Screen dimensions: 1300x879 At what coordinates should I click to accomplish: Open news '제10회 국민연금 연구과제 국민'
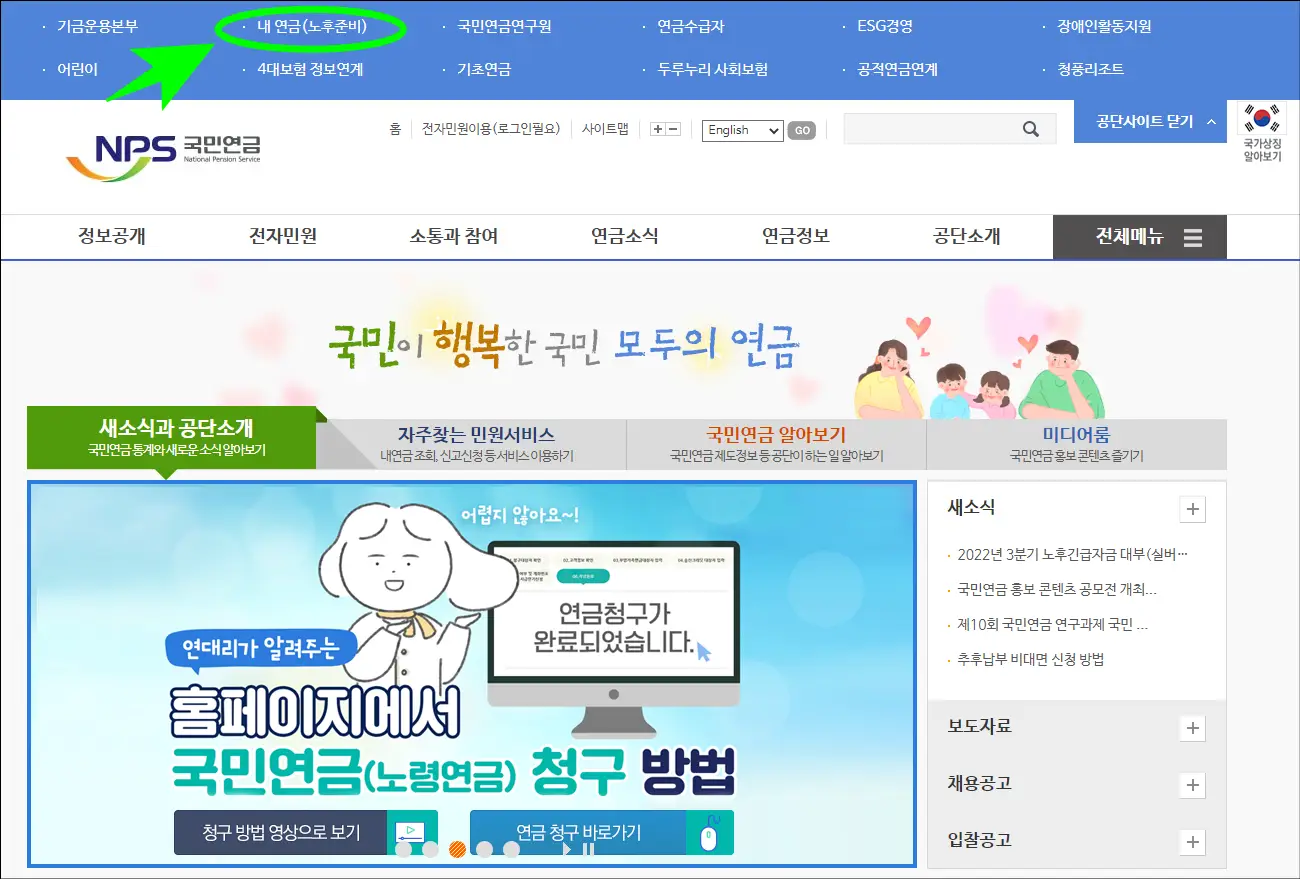point(1052,624)
